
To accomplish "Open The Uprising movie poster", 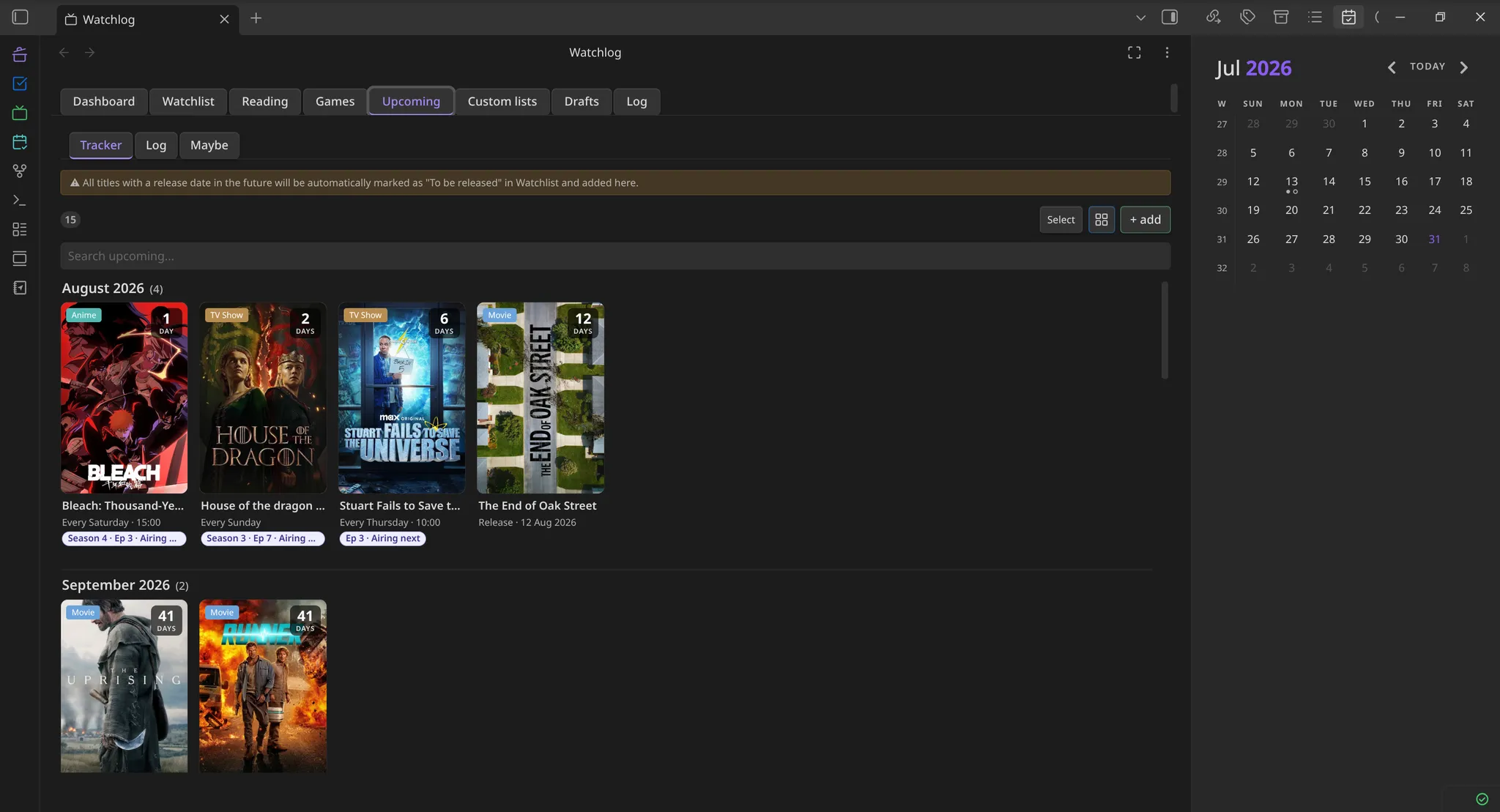I will (124, 686).
